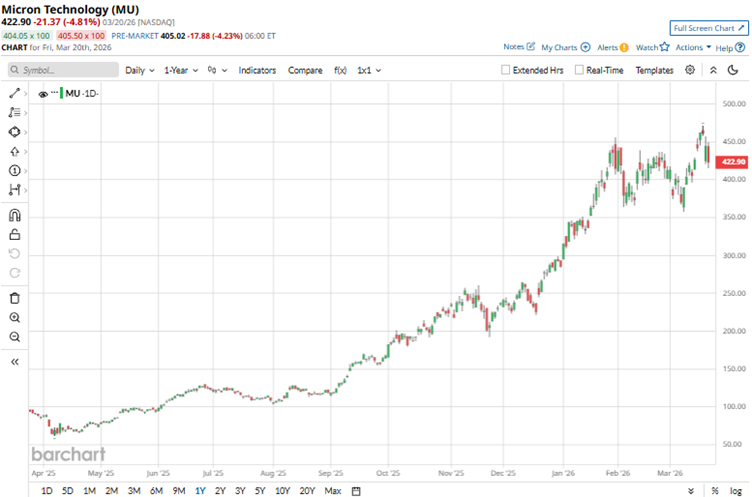Open the Compare menu
Image resolution: width=752 pixels, height=497 pixels.
coord(305,70)
